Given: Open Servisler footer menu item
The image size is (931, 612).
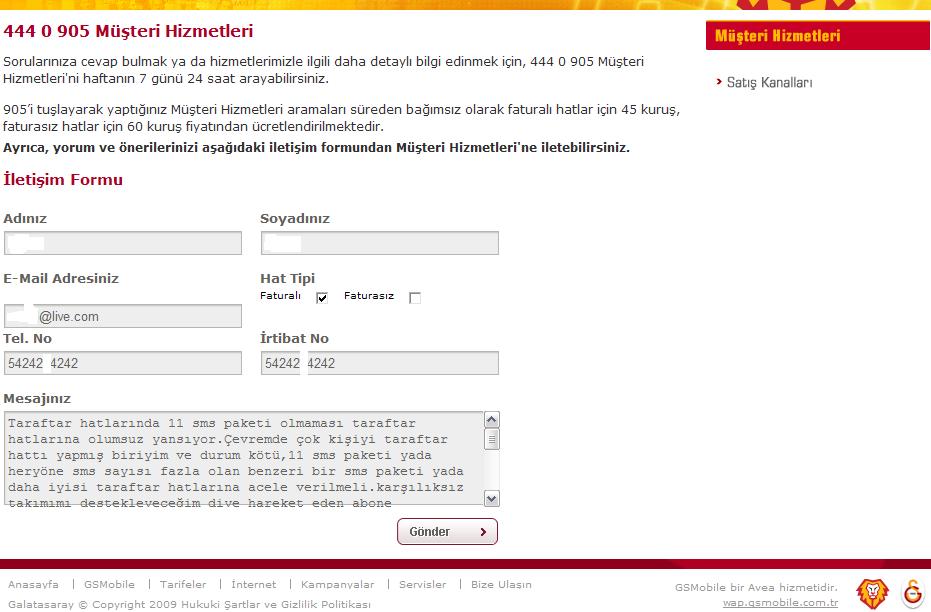Looking at the screenshot, I should 422,585.
